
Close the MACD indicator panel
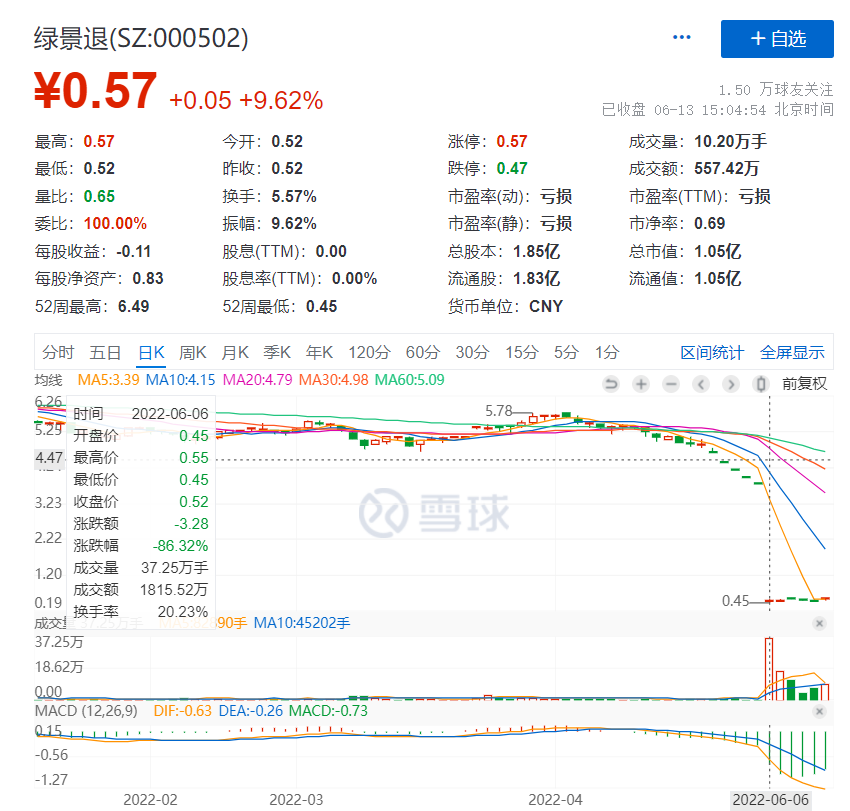pos(819,711)
